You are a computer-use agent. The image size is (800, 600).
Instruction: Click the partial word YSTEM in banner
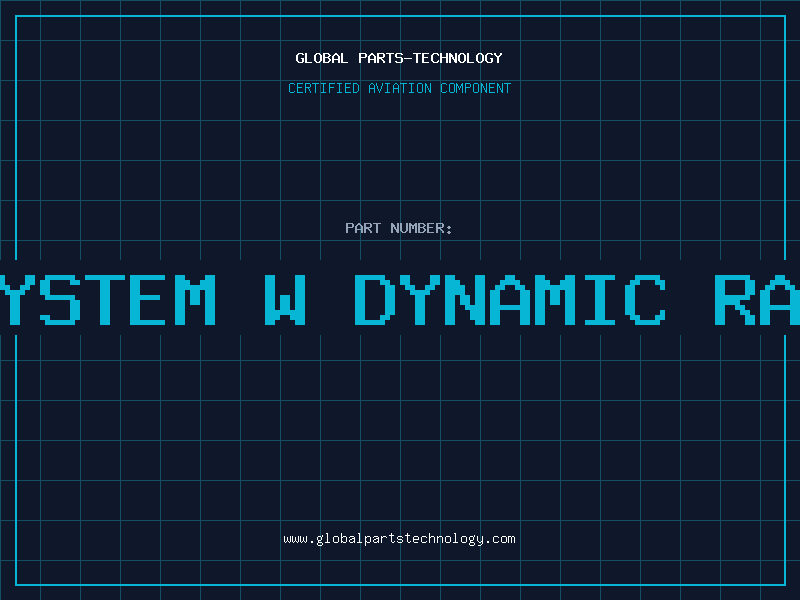(108, 299)
